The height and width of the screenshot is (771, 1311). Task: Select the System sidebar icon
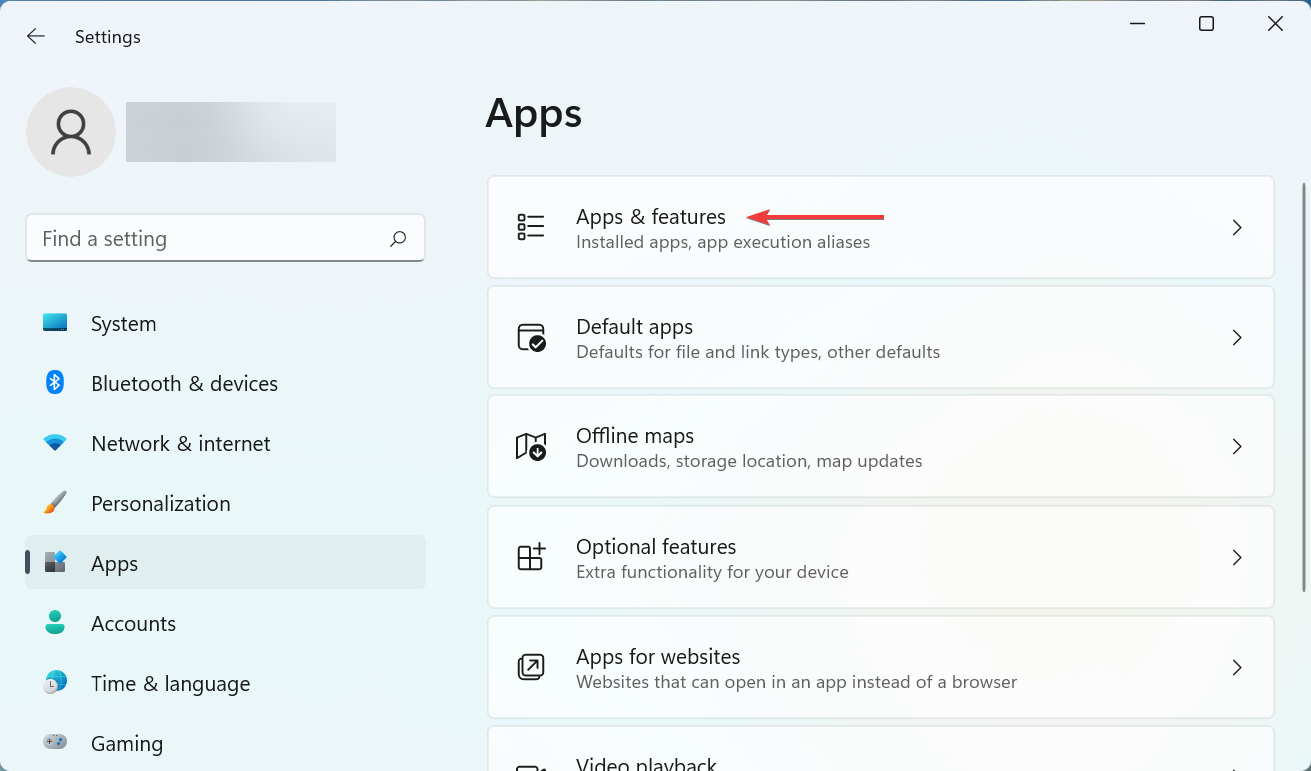(x=54, y=322)
